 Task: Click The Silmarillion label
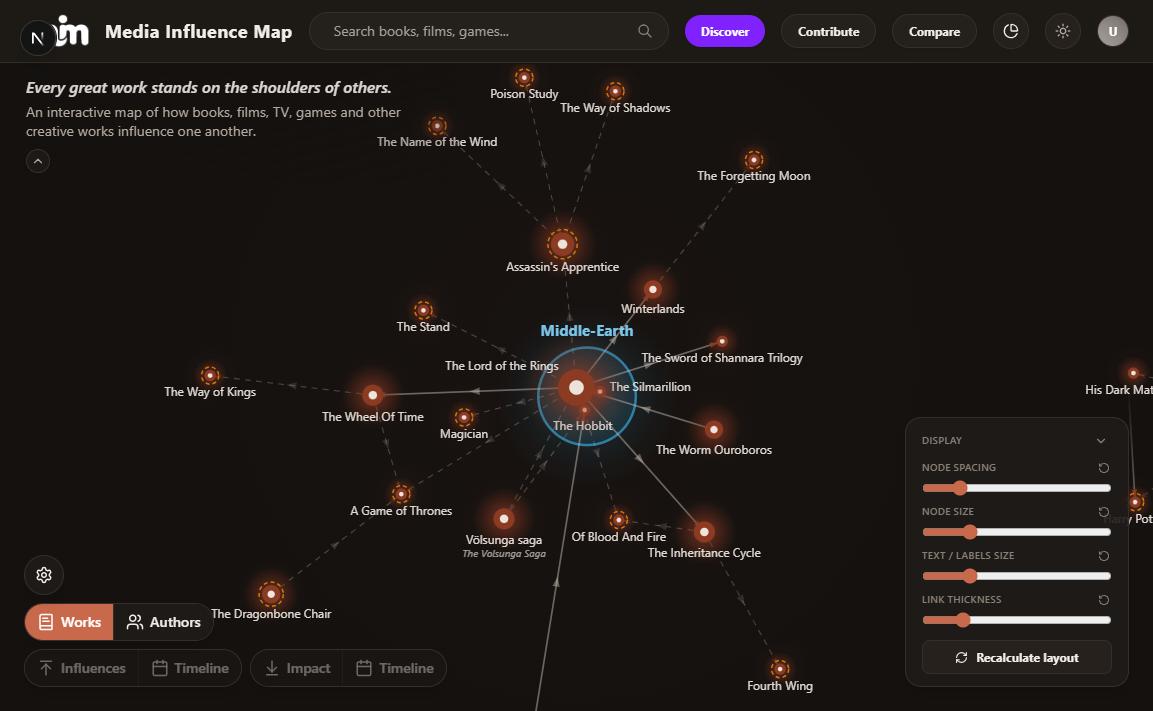(x=650, y=387)
